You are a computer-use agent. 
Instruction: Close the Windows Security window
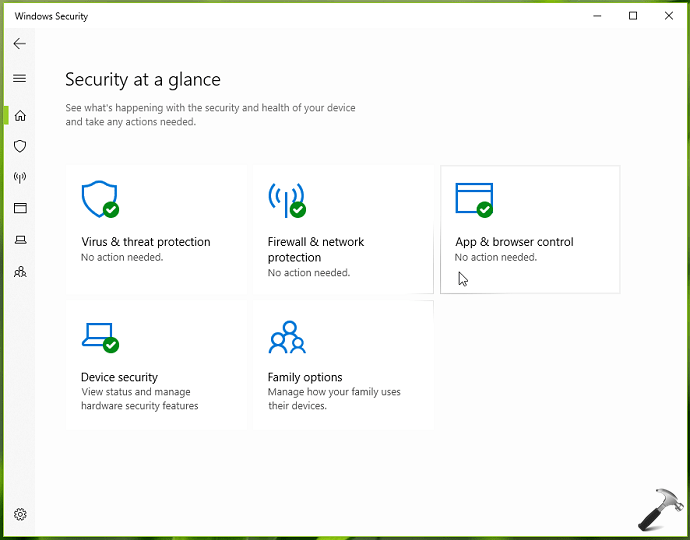[669, 16]
